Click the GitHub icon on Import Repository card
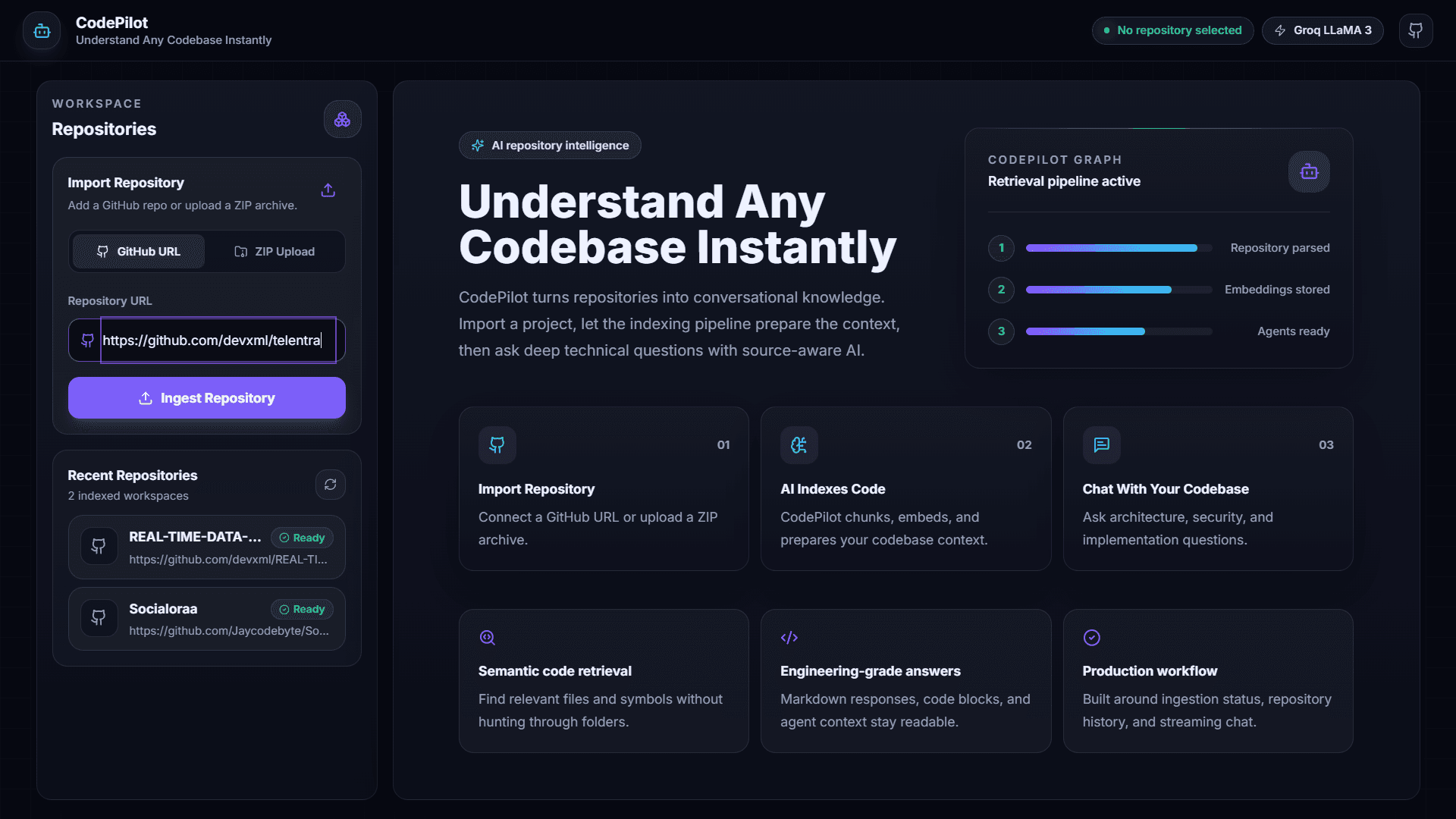The width and height of the screenshot is (1456, 819). click(x=497, y=445)
